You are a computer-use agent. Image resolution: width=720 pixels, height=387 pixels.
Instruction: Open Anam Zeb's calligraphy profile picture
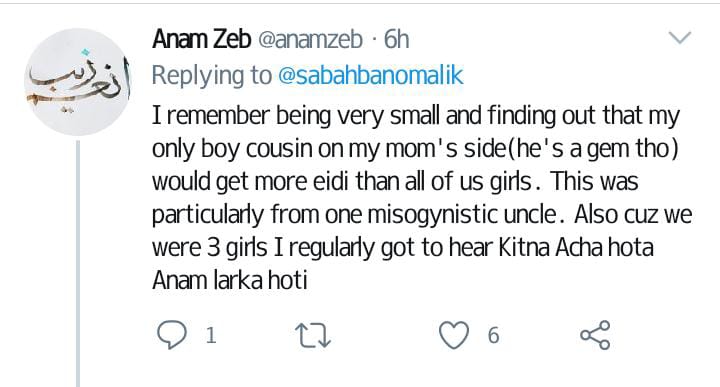tap(78, 82)
